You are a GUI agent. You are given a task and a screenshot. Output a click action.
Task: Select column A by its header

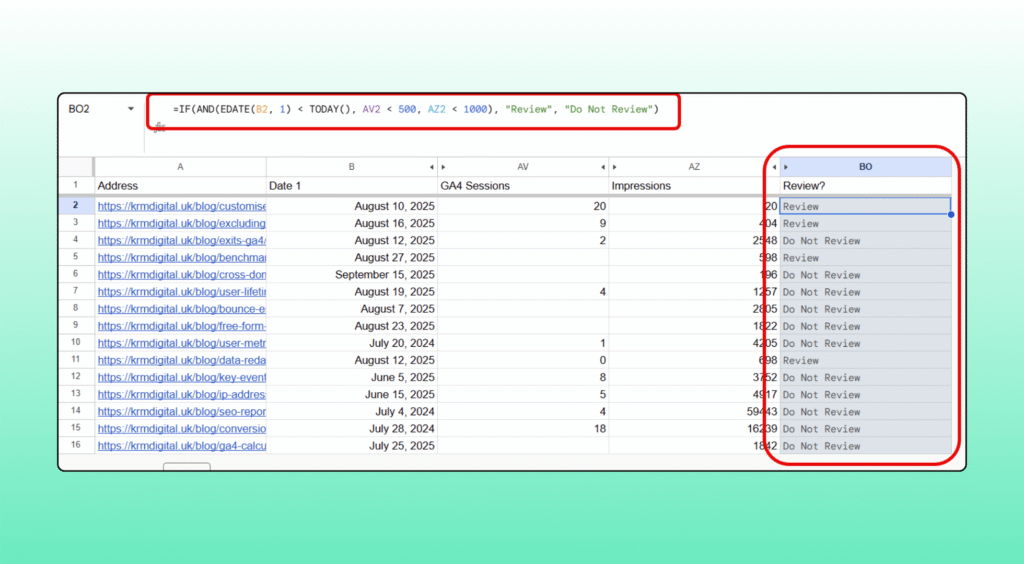click(x=180, y=167)
